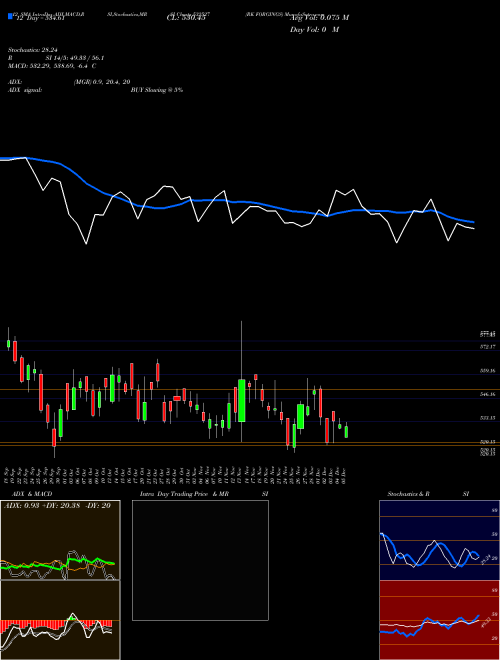
Task: Click the 'Stochastics & R SI' panel title
Action: 428,494
